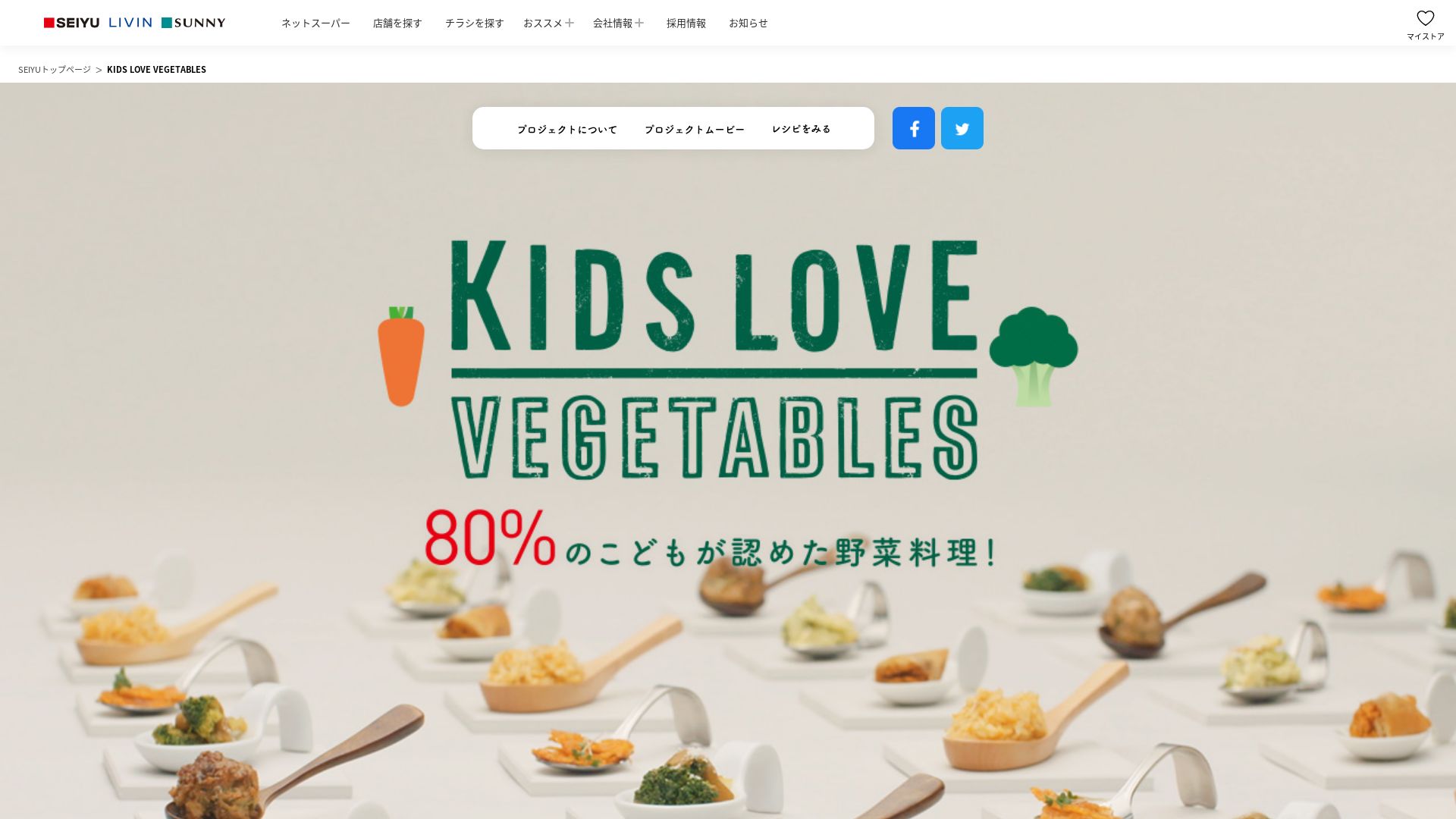
Task: Open 店舗を探す in the navigation
Action: pos(397,24)
